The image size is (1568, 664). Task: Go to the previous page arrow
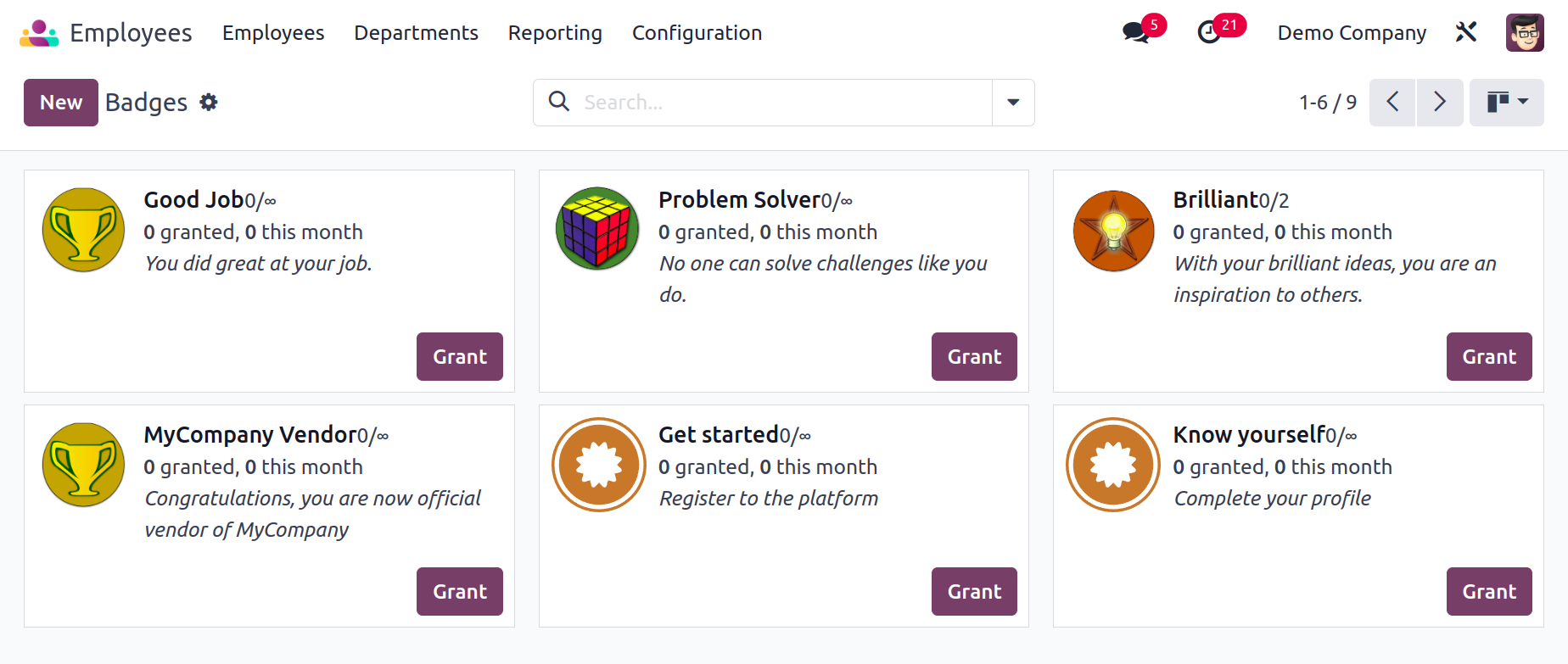click(x=1392, y=103)
